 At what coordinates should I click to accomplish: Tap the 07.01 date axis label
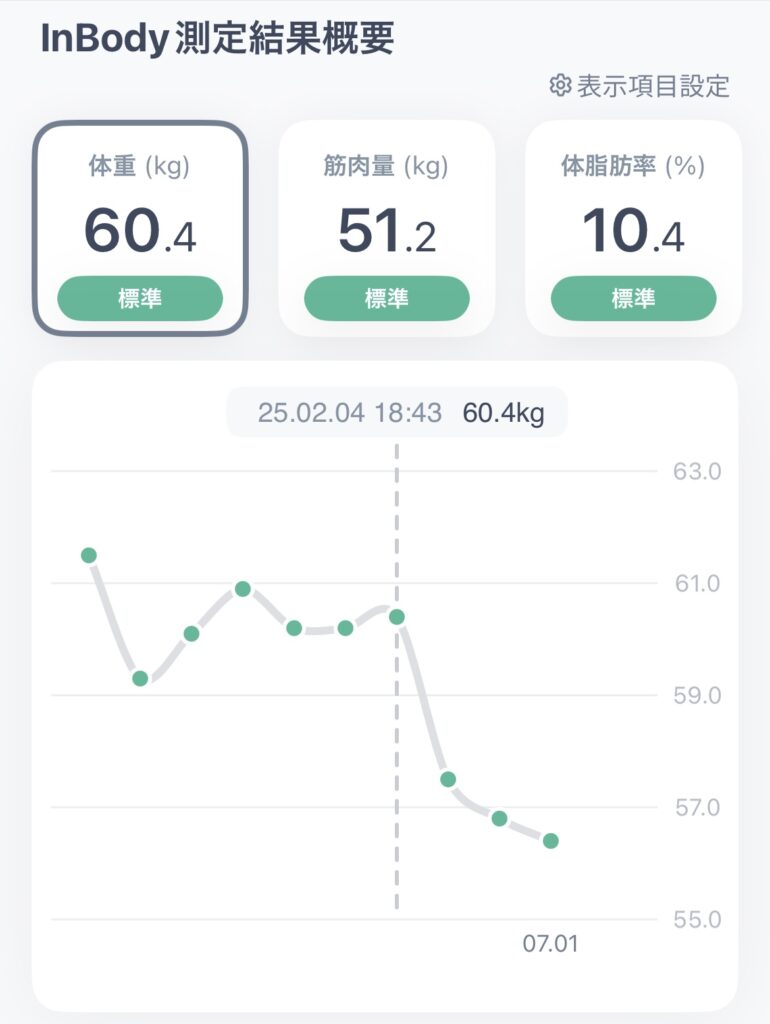[551, 944]
